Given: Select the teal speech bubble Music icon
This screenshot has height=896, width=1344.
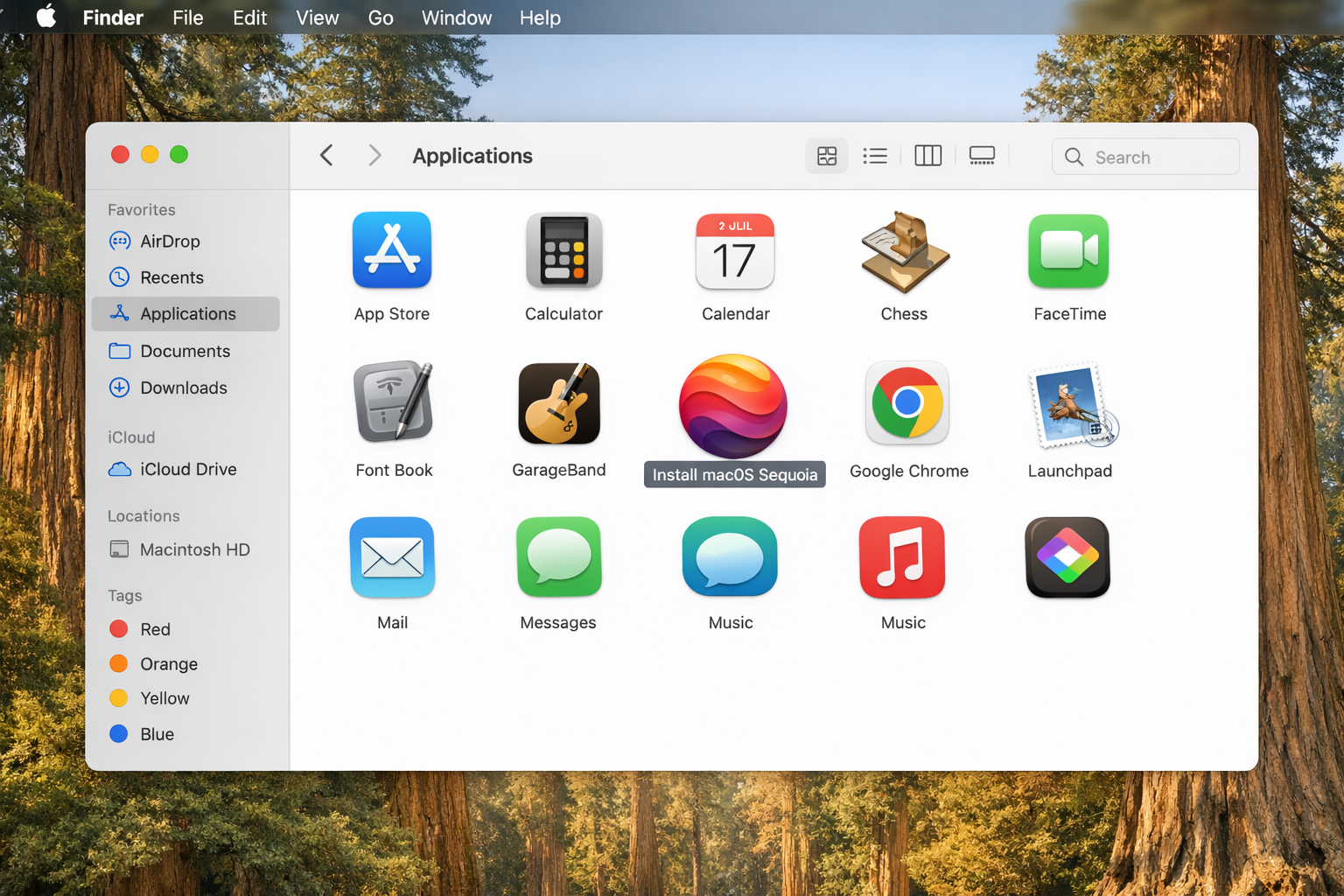Looking at the screenshot, I should click(730, 557).
